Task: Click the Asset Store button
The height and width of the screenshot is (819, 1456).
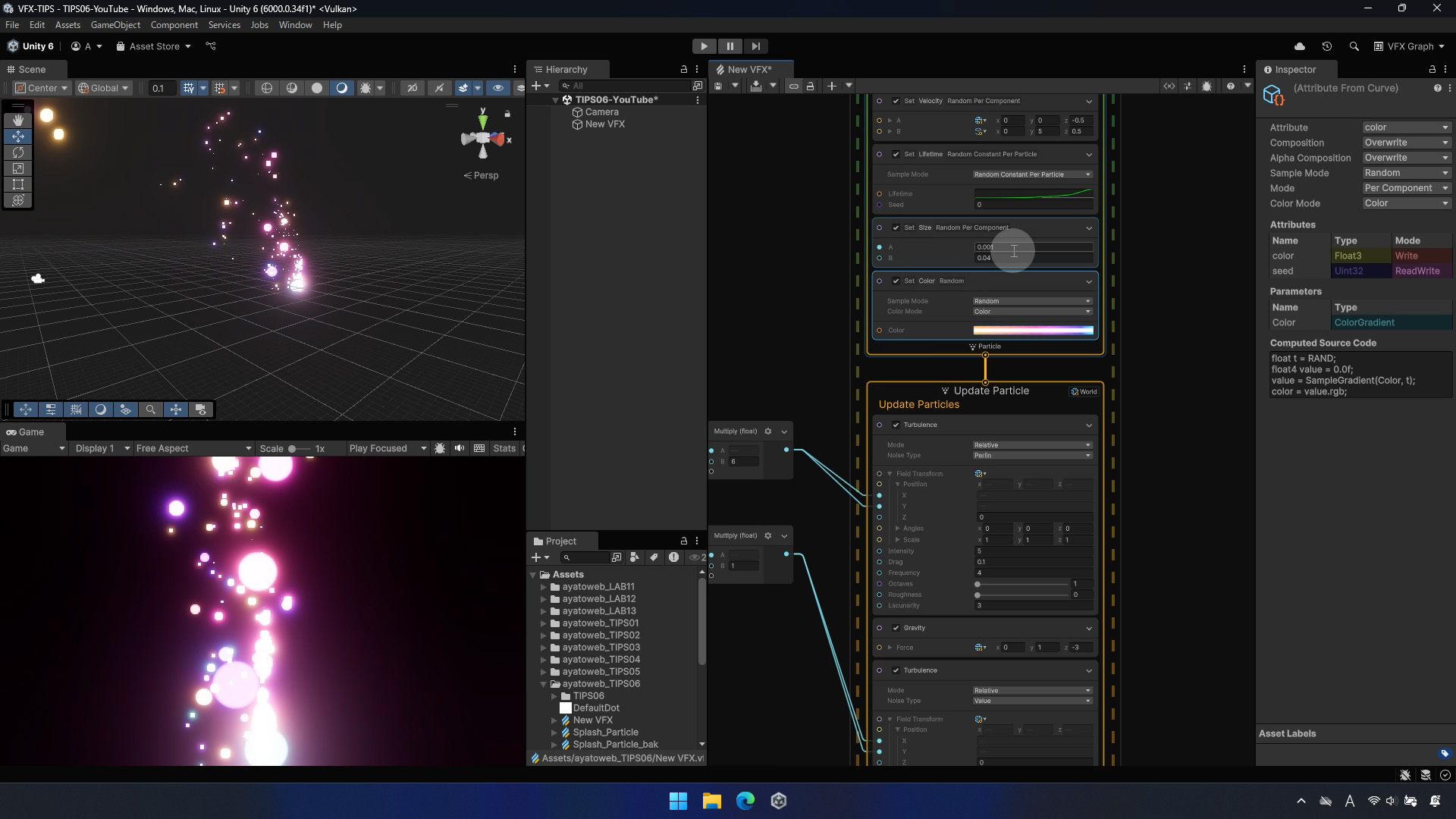Action: [154, 46]
